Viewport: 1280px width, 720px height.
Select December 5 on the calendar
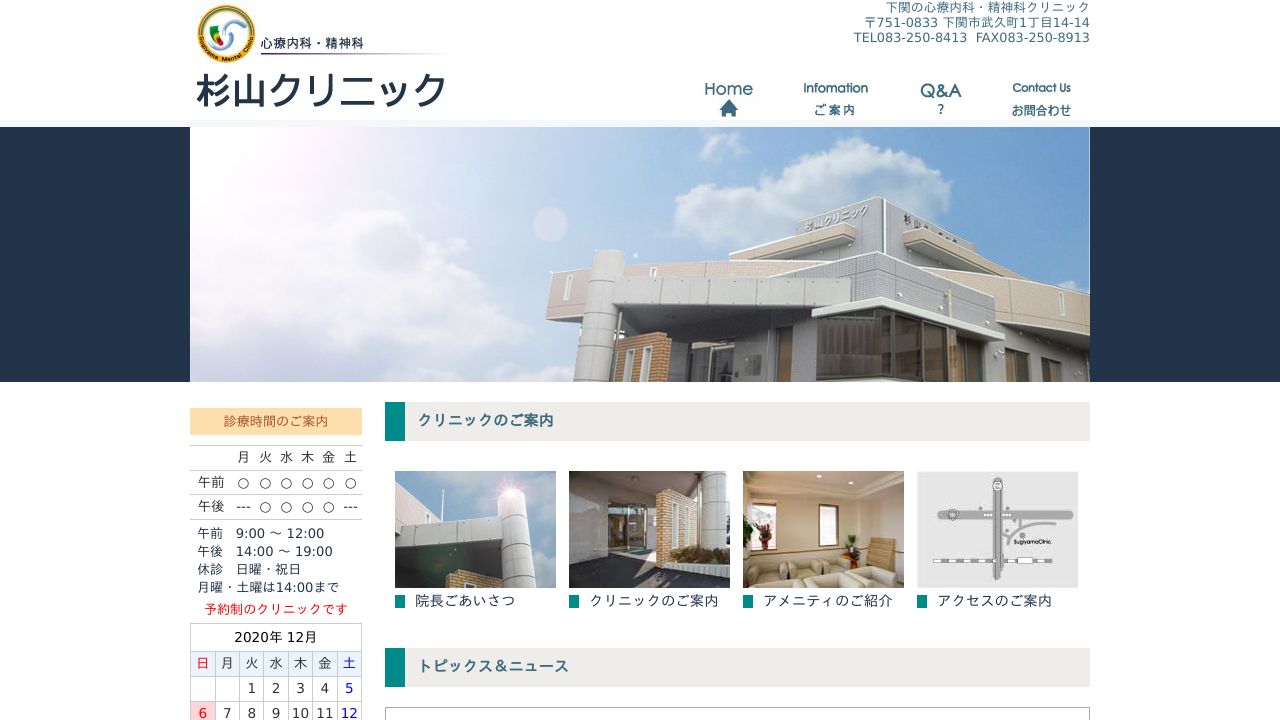(x=348, y=688)
